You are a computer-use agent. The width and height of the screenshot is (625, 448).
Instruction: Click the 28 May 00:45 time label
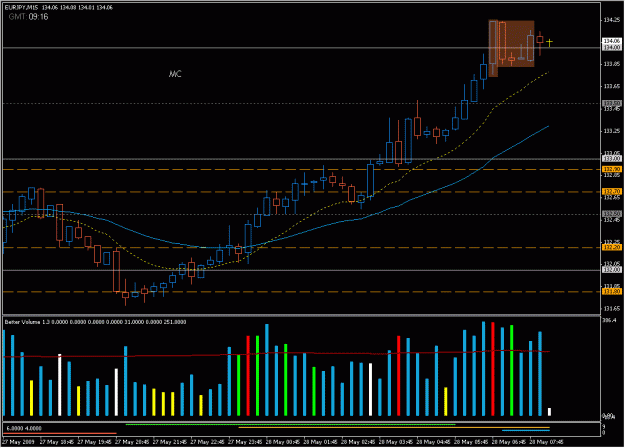[x=283, y=442]
